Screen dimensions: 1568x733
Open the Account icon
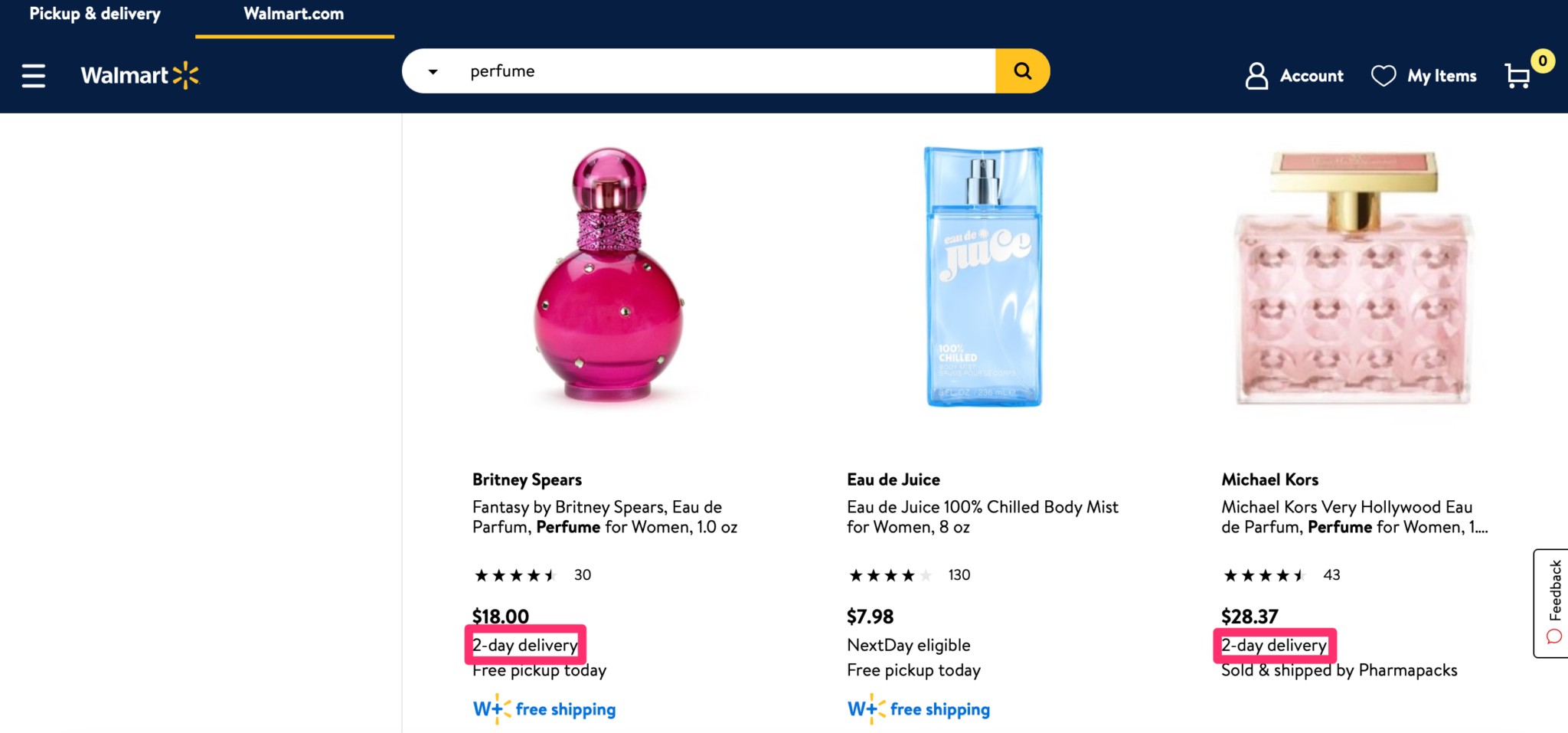1256,75
